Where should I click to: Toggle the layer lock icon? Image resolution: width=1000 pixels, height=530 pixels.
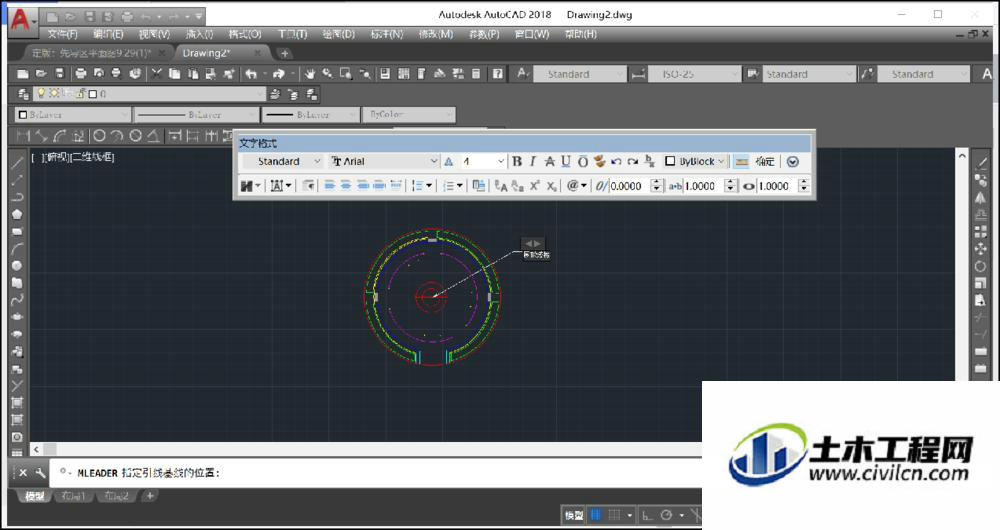tap(81, 94)
